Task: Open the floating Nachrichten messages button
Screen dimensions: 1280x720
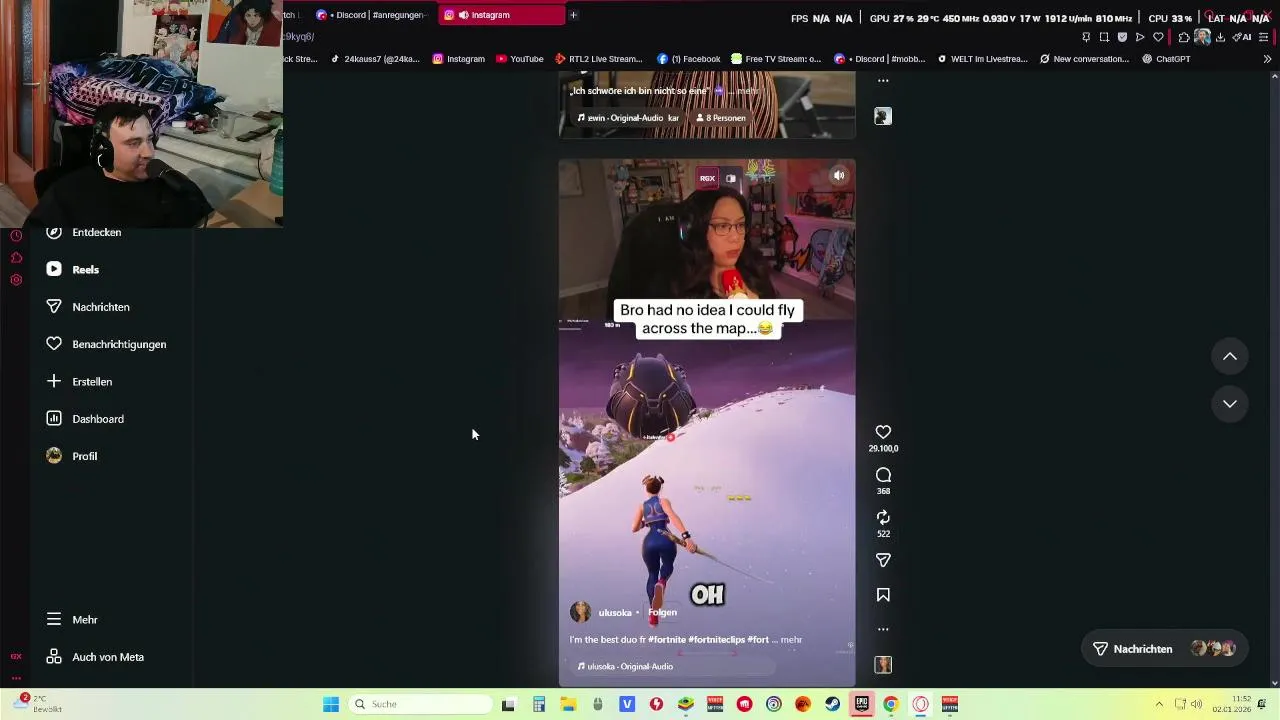Action: tap(1163, 649)
